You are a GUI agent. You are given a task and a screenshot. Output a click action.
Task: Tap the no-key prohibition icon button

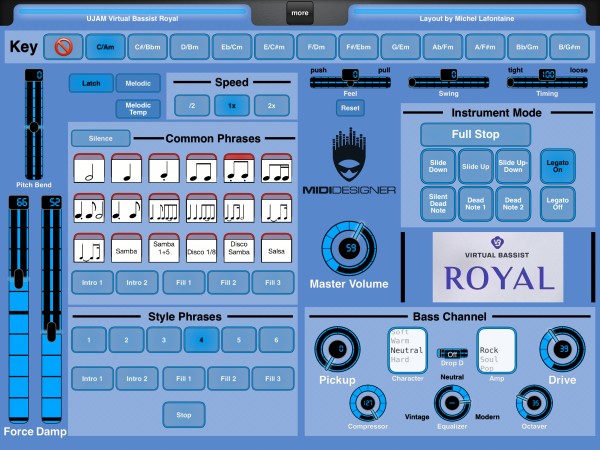(63, 47)
